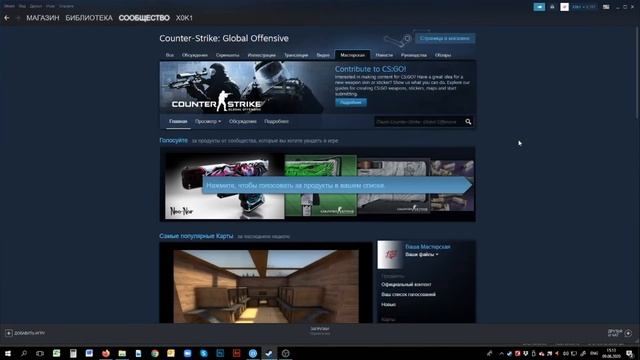Open friends and chat plus icon
The height and width of the screenshot is (360, 640).
628,333
